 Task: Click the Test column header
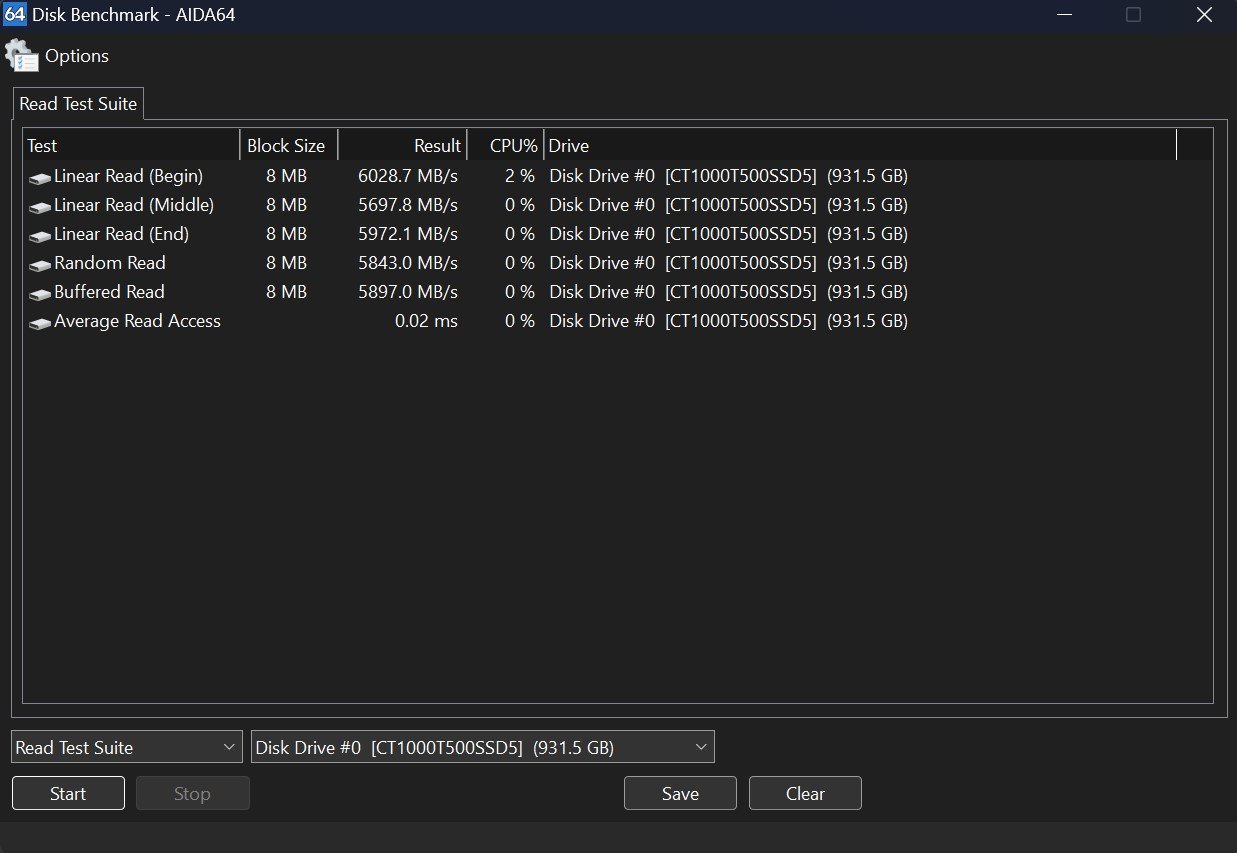tap(131, 145)
